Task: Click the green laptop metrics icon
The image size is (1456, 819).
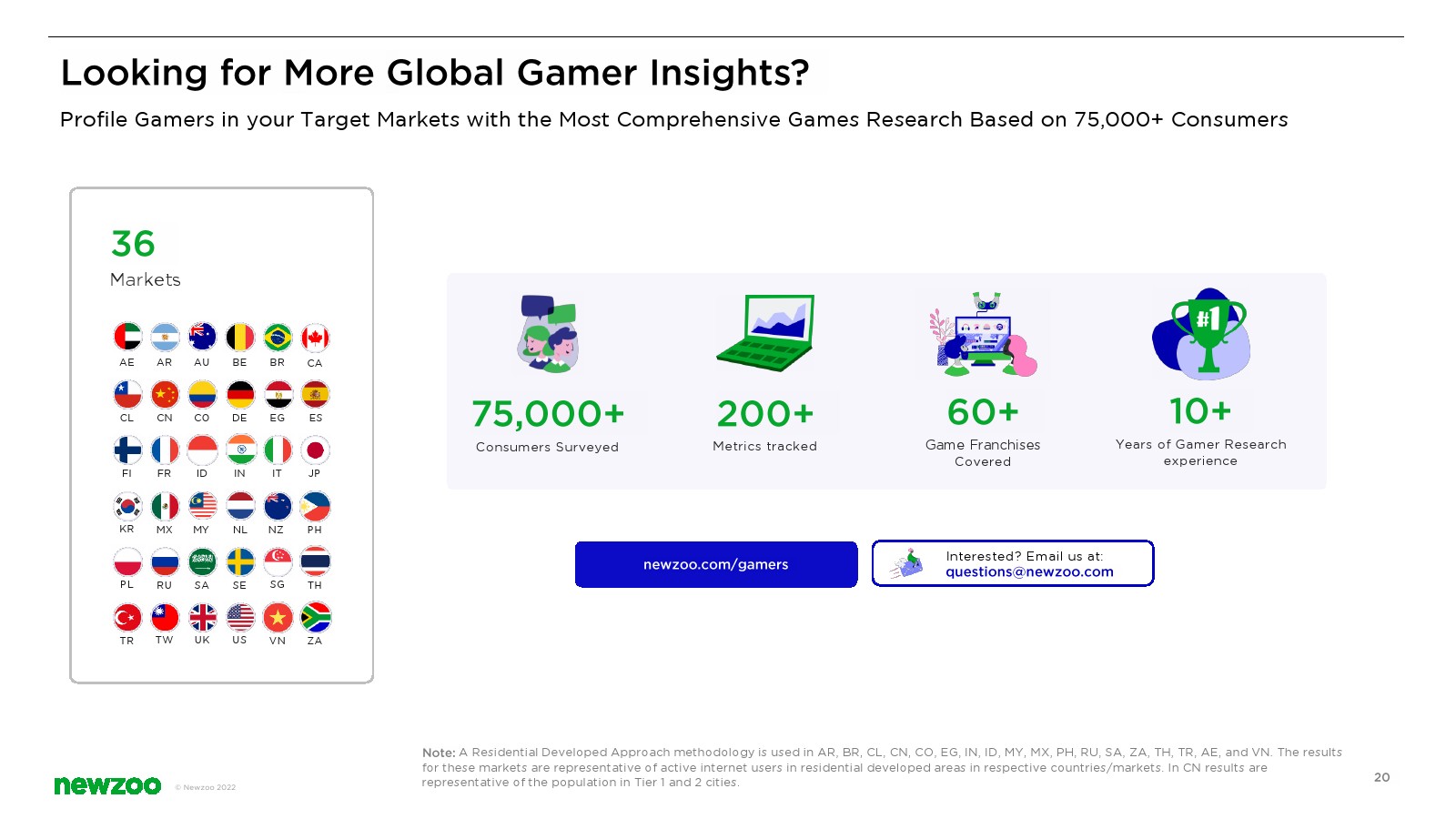Action: (765, 332)
